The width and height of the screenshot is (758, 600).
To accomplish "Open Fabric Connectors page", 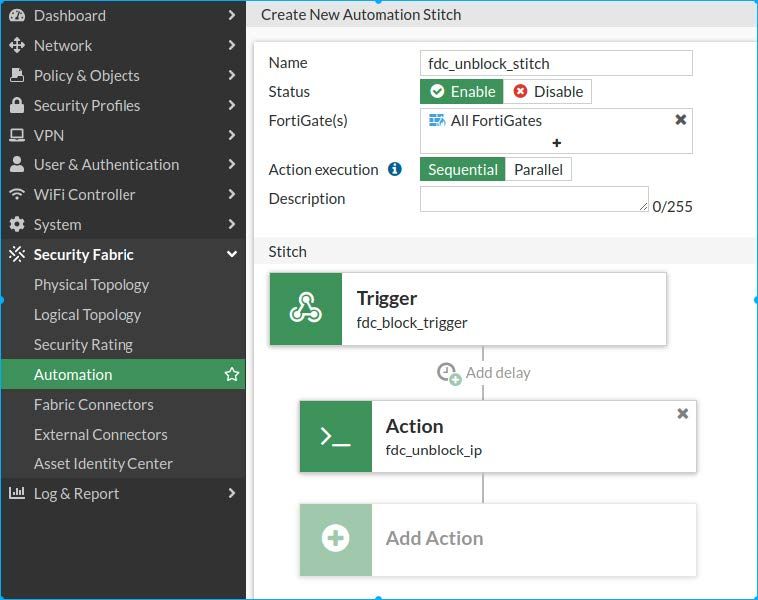I will (94, 405).
